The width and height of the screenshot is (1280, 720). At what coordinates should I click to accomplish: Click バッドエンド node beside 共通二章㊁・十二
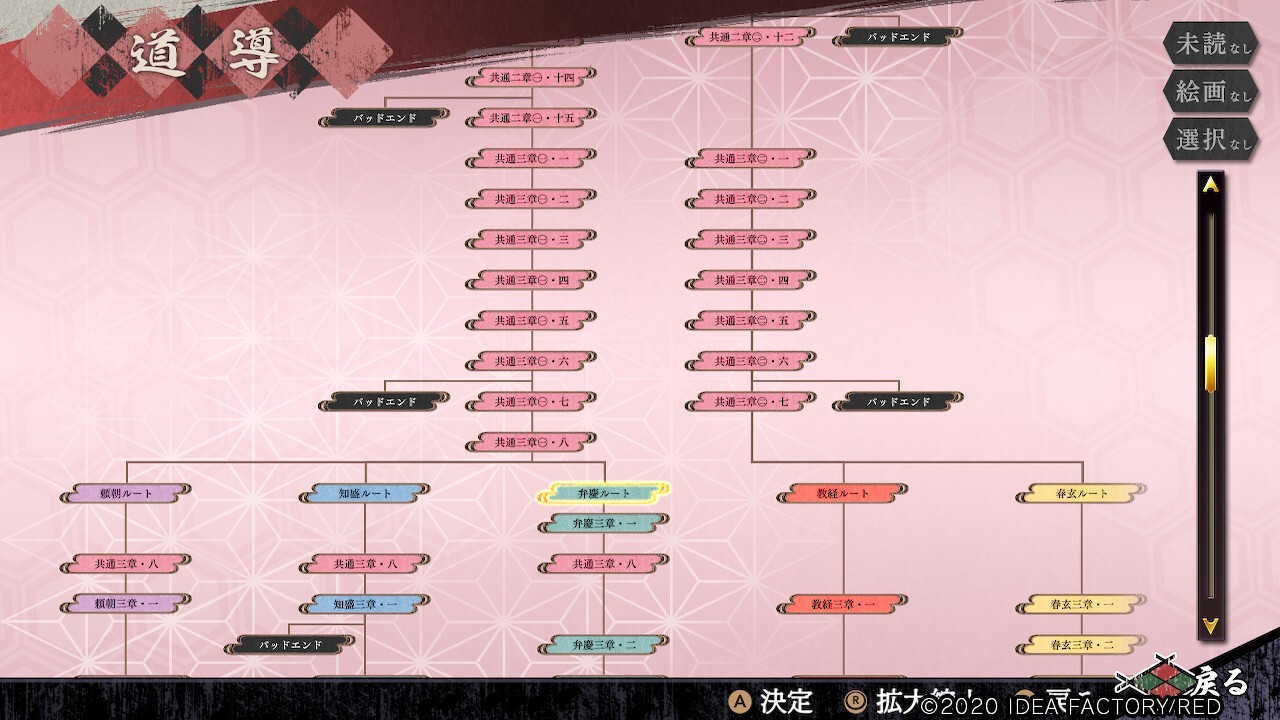[898, 37]
